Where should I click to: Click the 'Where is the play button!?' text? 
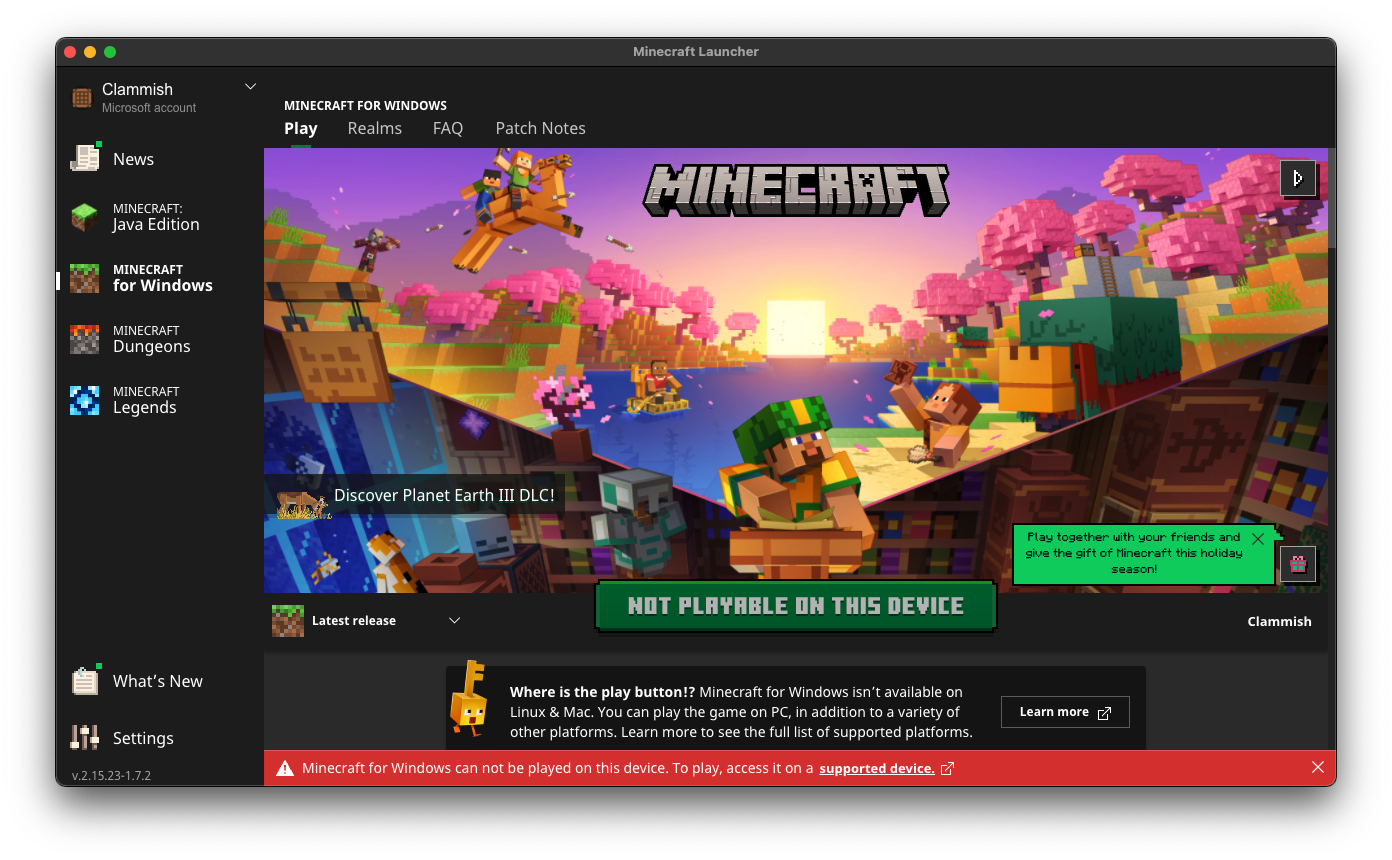[603, 692]
